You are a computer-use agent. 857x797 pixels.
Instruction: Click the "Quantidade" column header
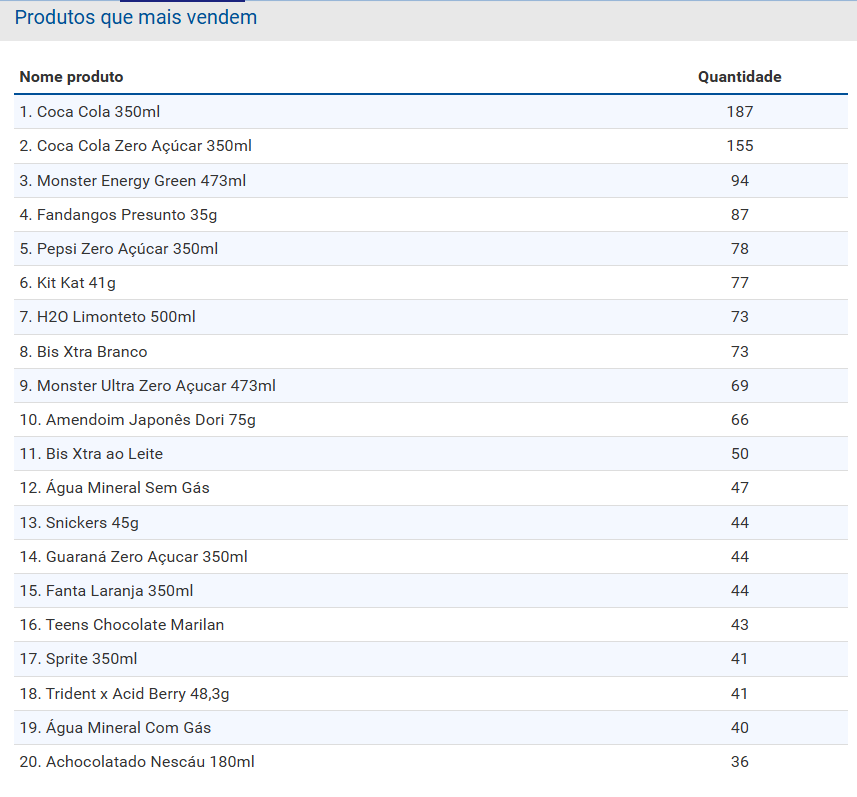point(739,77)
